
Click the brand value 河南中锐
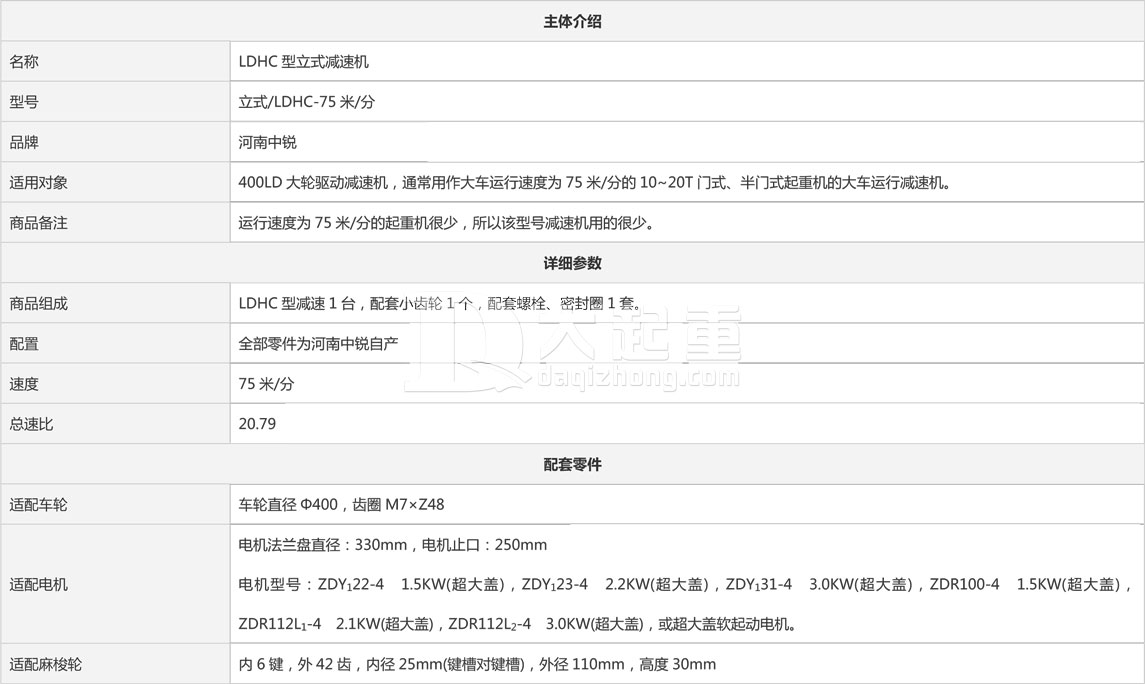pyautogui.click(x=267, y=142)
